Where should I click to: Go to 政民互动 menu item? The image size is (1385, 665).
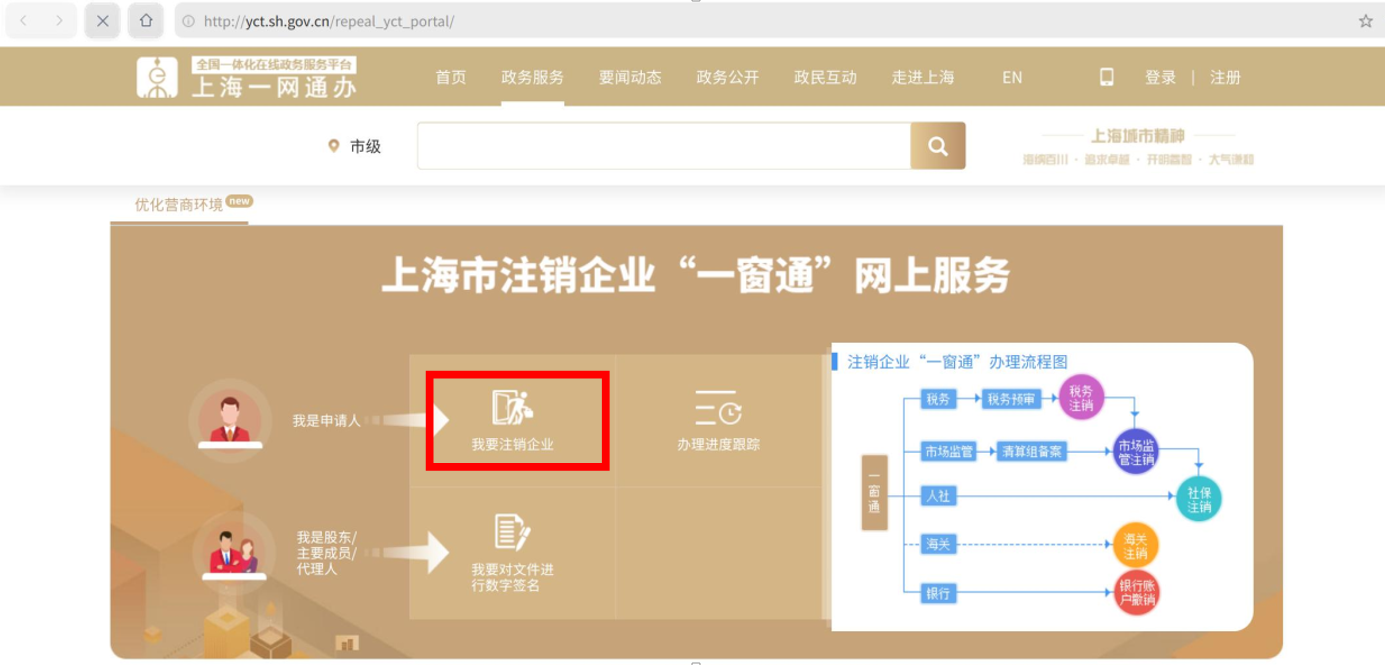tap(825, 77)
